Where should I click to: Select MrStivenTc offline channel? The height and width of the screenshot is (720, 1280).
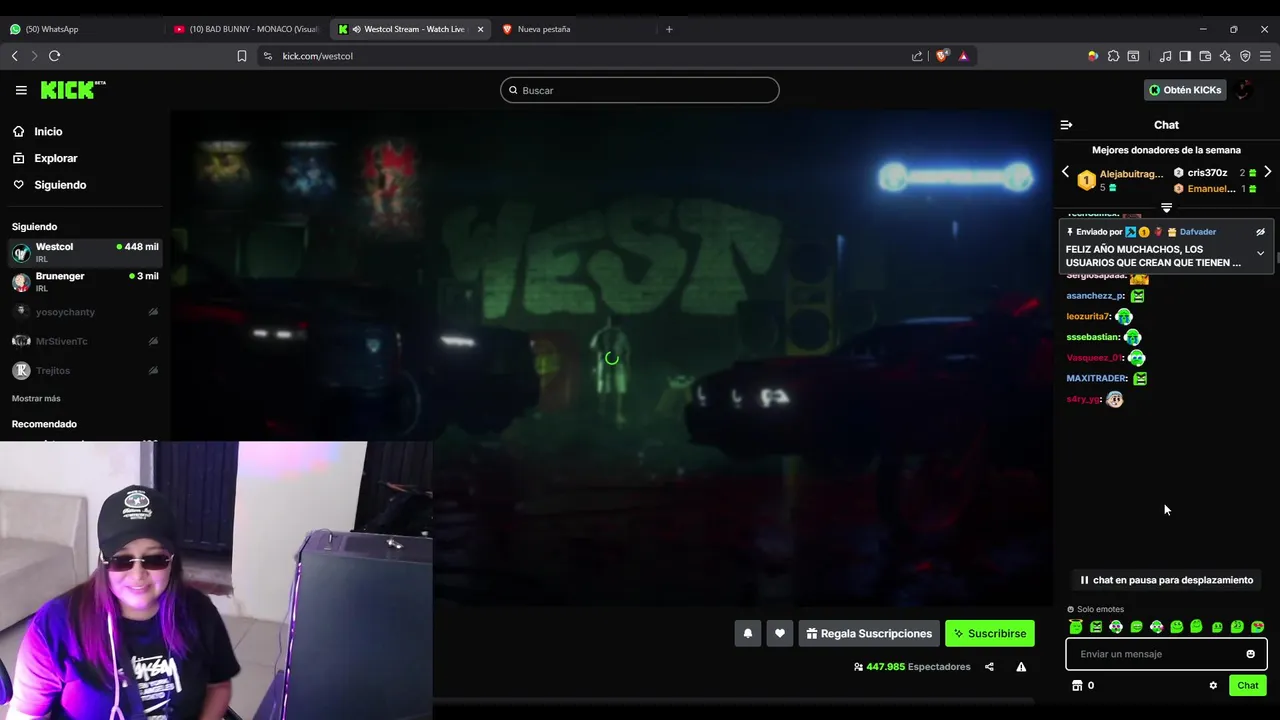coord(85,341)
